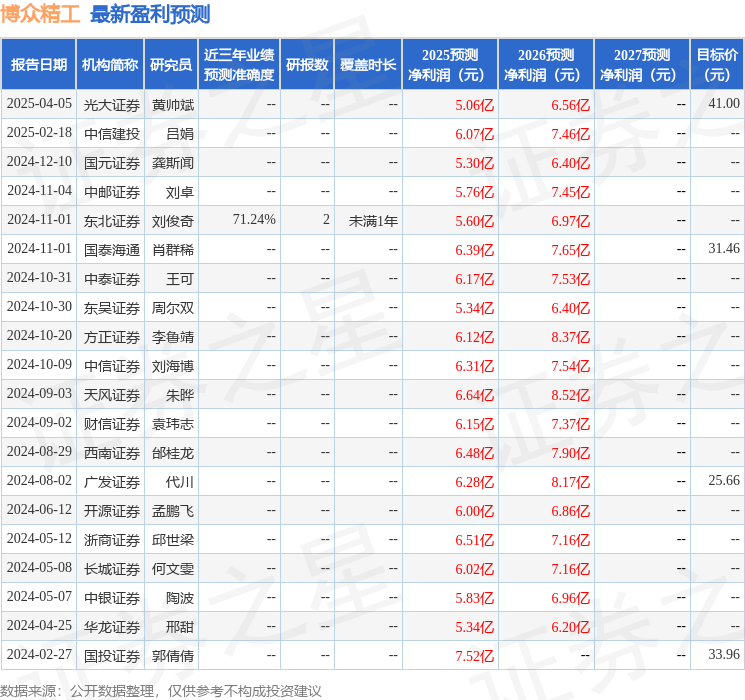Image resolution: width=745 pixels, height=700 pixels.
Task: Select analyst 刘俊奇
Action: 173,221
